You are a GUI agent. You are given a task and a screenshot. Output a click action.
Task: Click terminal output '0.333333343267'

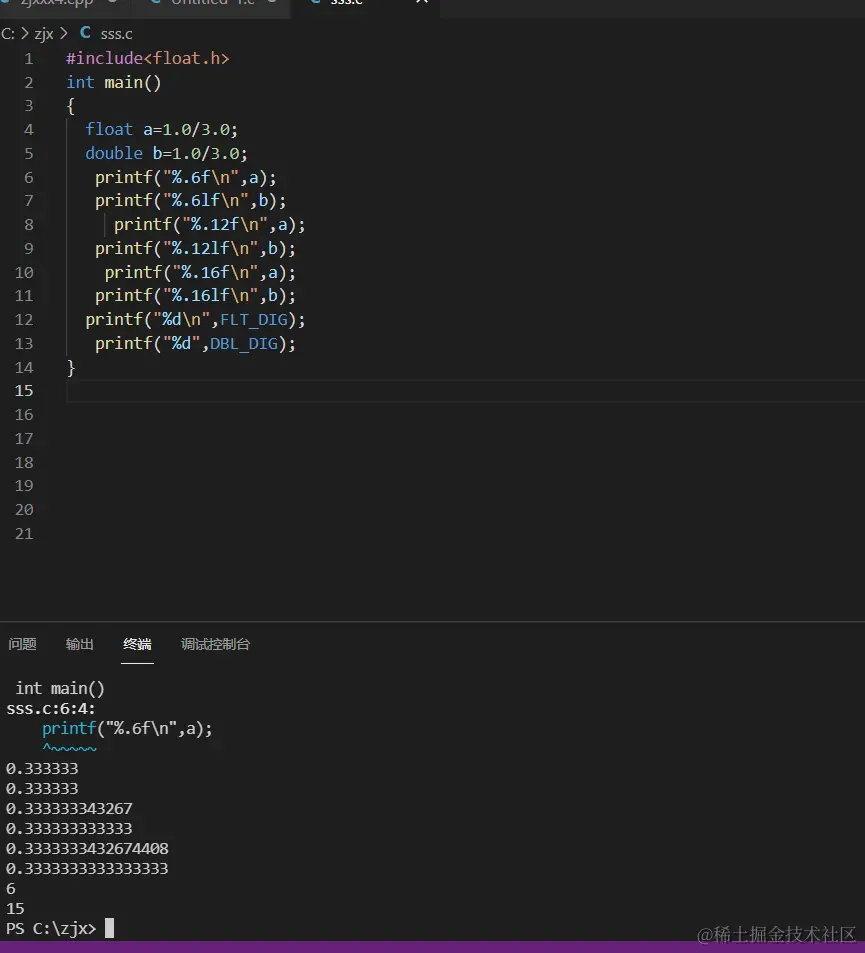69,809
